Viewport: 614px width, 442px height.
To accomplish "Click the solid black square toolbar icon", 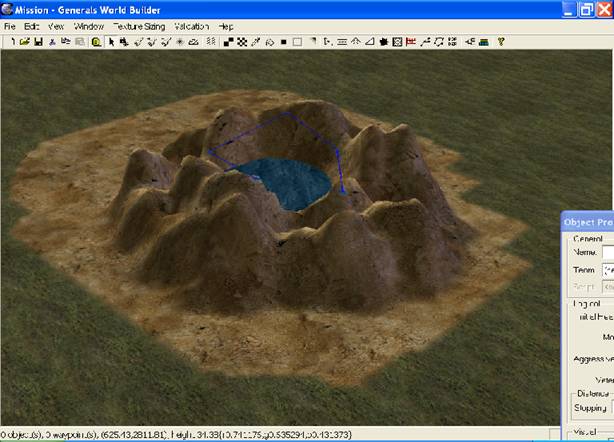I will point(284,41).
